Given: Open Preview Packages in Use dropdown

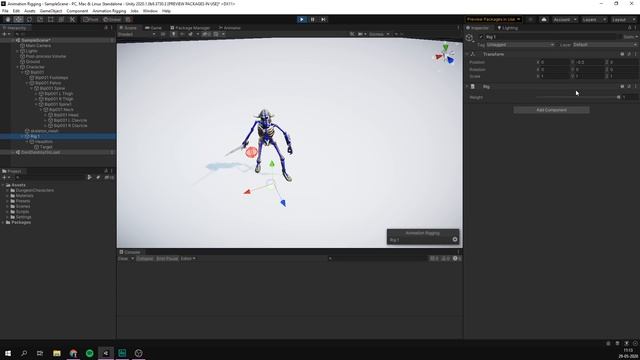Looking at the screenshot, I should click(493, 19).
